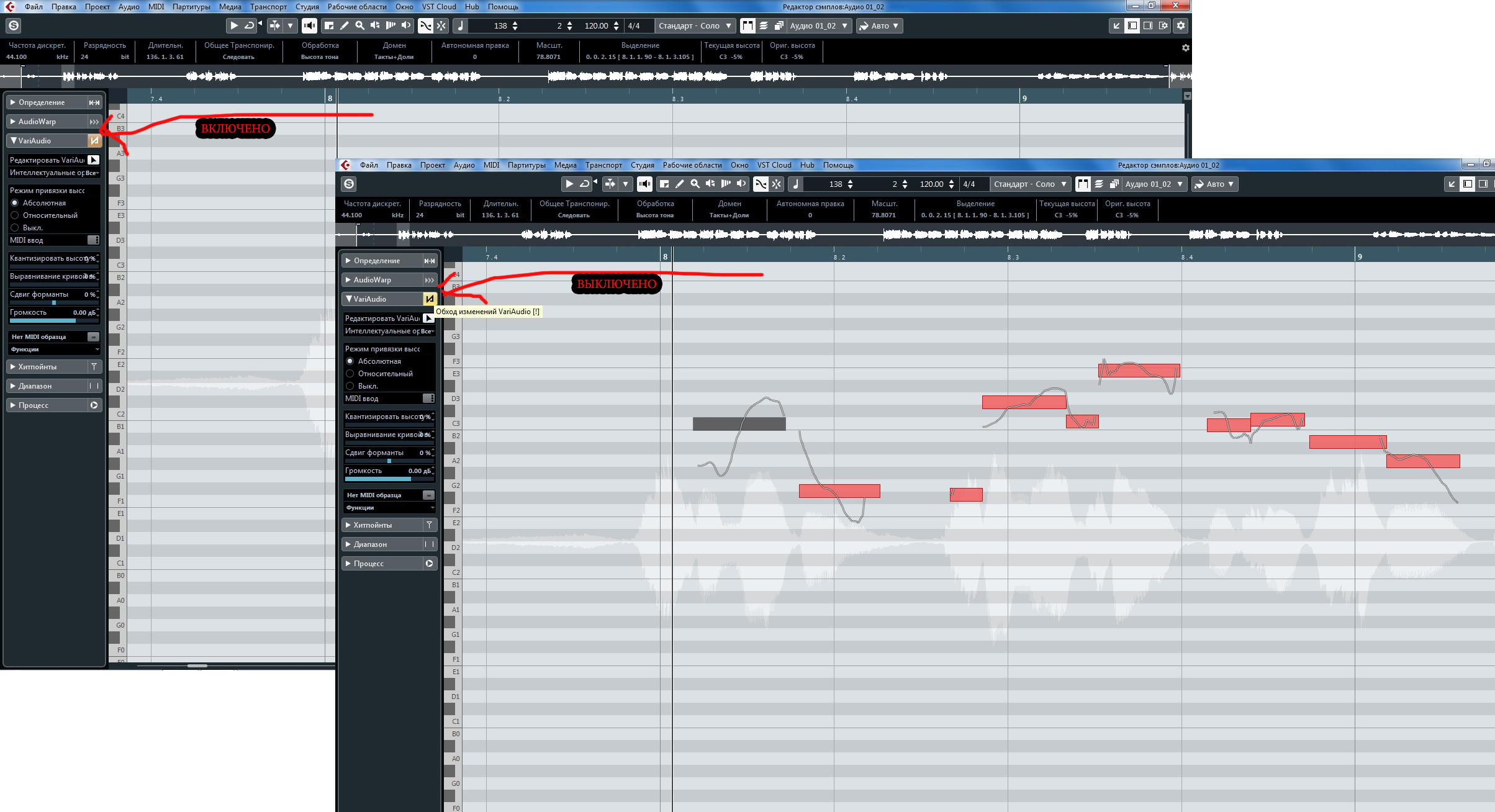This screenshot has height=812, width=1495.
Task: Open the Транспорт menu in the front window
Action: 603,165
